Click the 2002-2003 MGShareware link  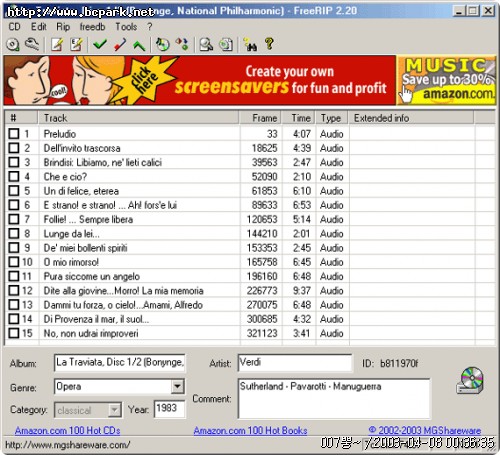425,430
